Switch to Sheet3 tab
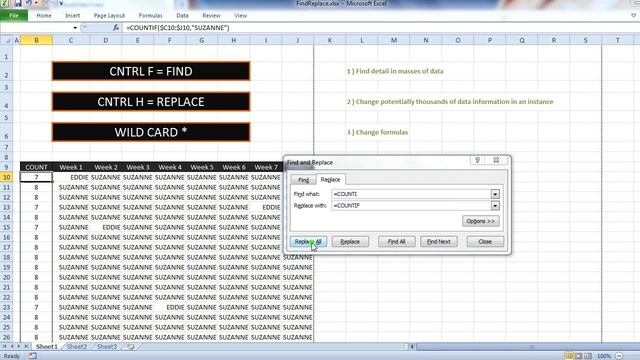 (107, 347)
